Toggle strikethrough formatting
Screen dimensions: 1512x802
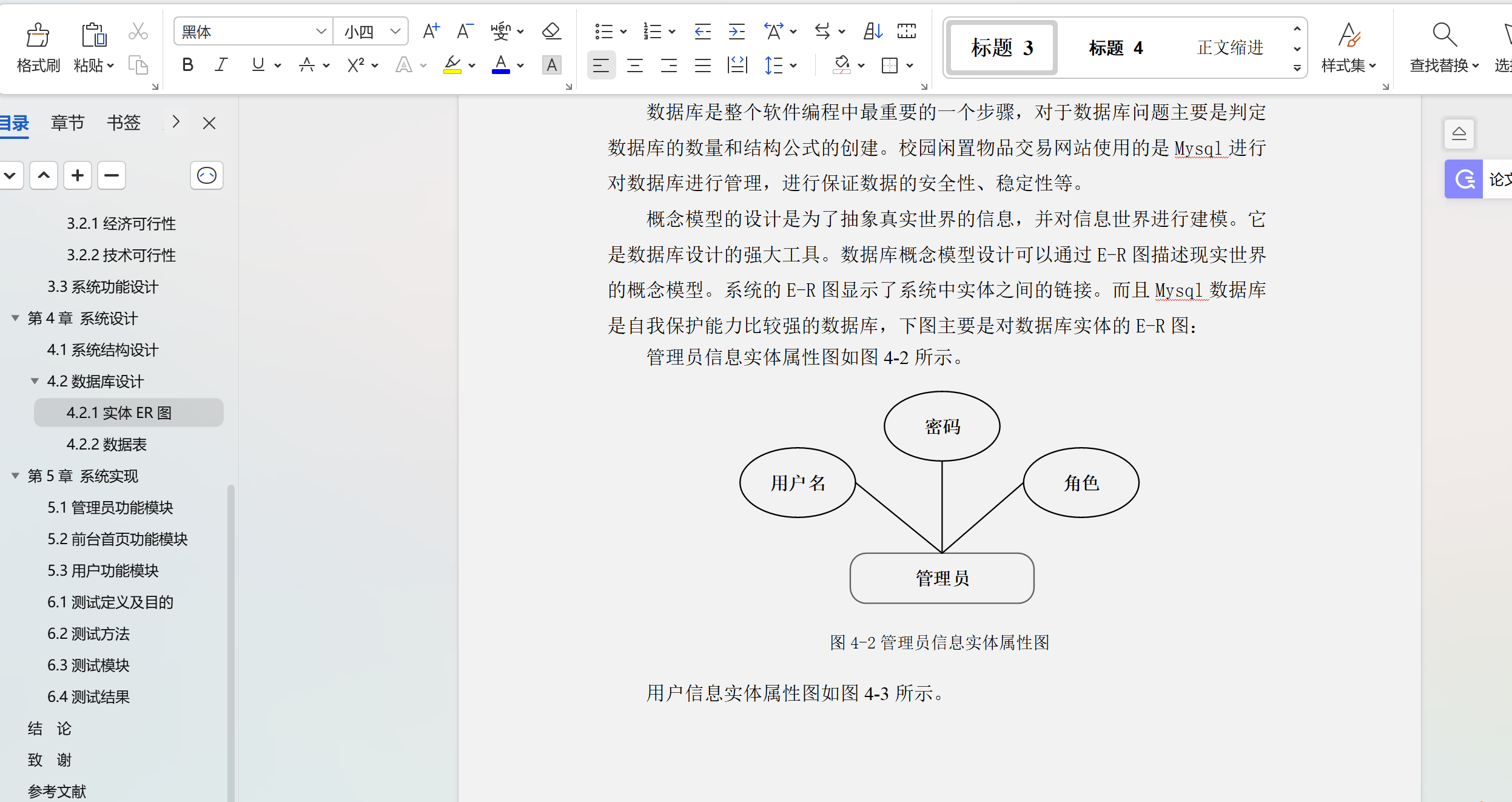pos(307,64)
